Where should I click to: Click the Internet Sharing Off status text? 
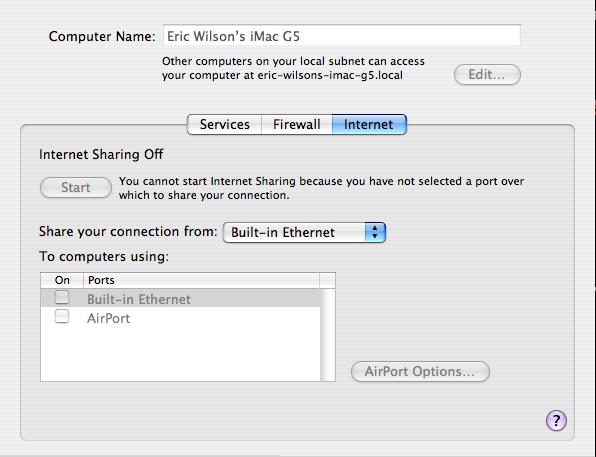coord(101,154)
